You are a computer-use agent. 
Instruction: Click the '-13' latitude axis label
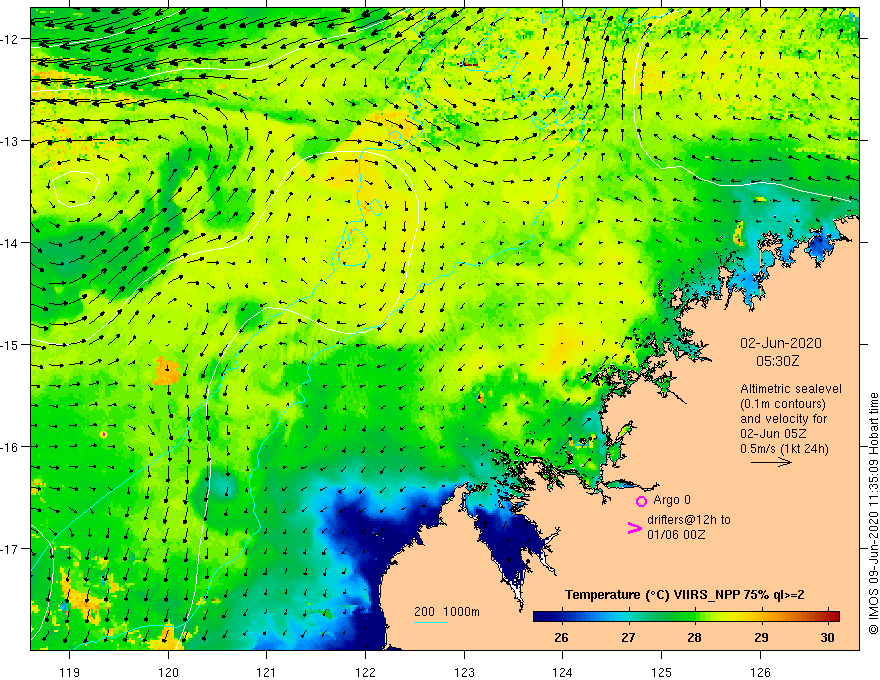click(10, 141)
